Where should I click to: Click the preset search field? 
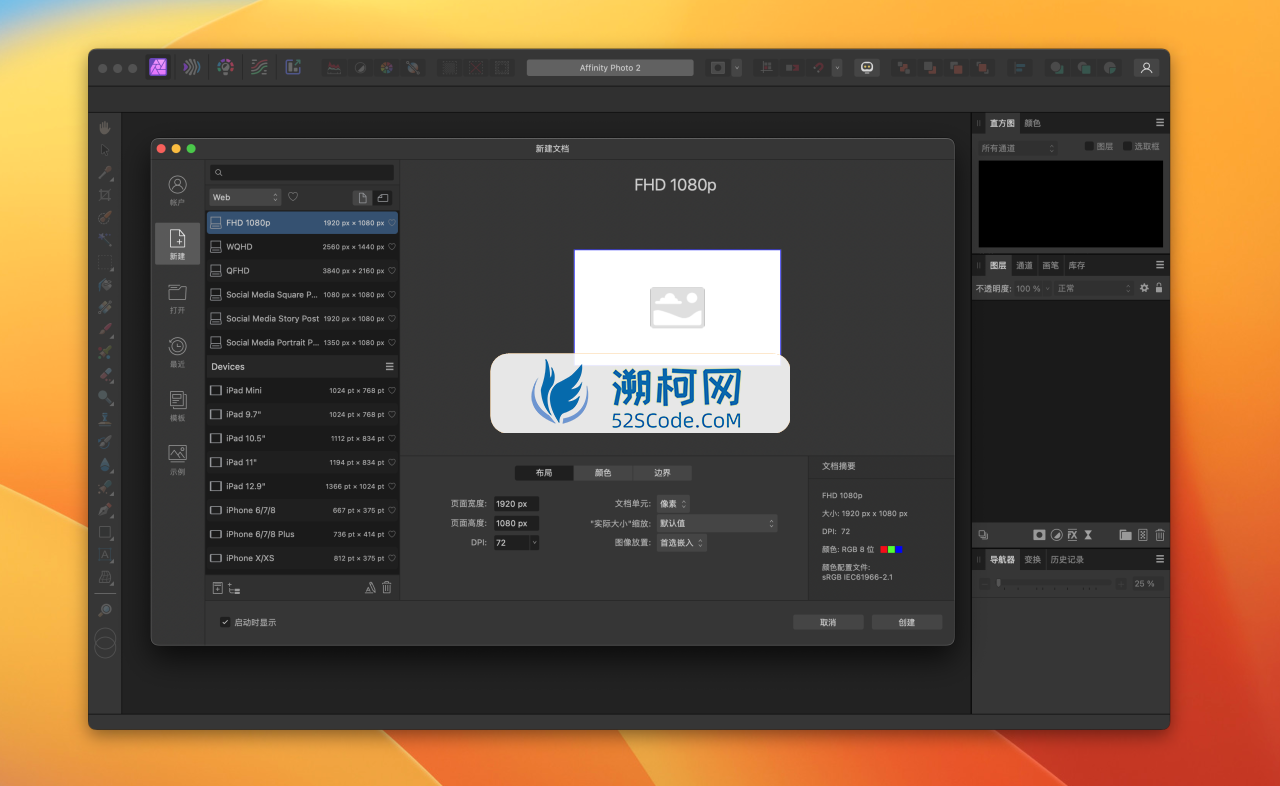tap(302, 173)
